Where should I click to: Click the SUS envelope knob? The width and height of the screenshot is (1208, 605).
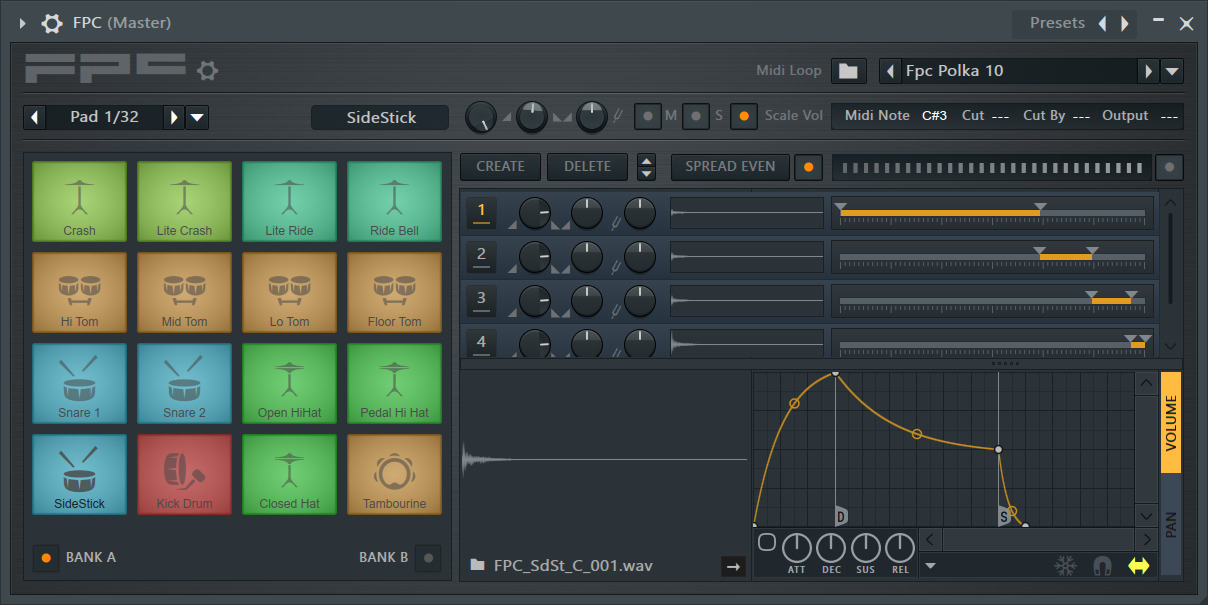(865, 548)
